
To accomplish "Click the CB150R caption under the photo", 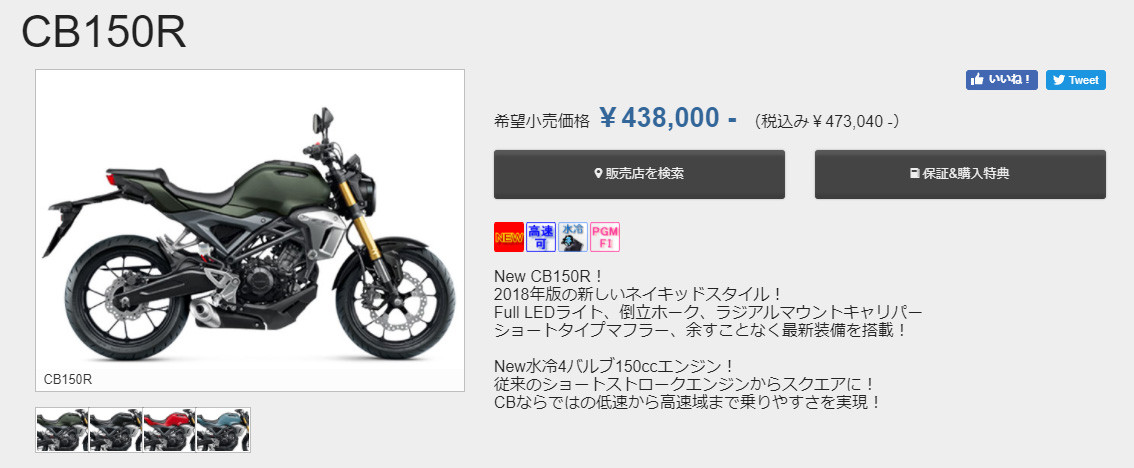I will pyautogui.click(x=68, y=378).
